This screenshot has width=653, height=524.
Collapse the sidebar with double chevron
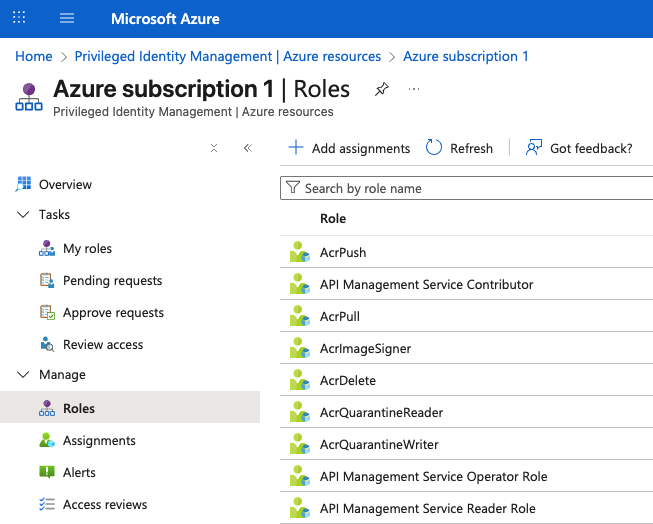click(247, 148)
